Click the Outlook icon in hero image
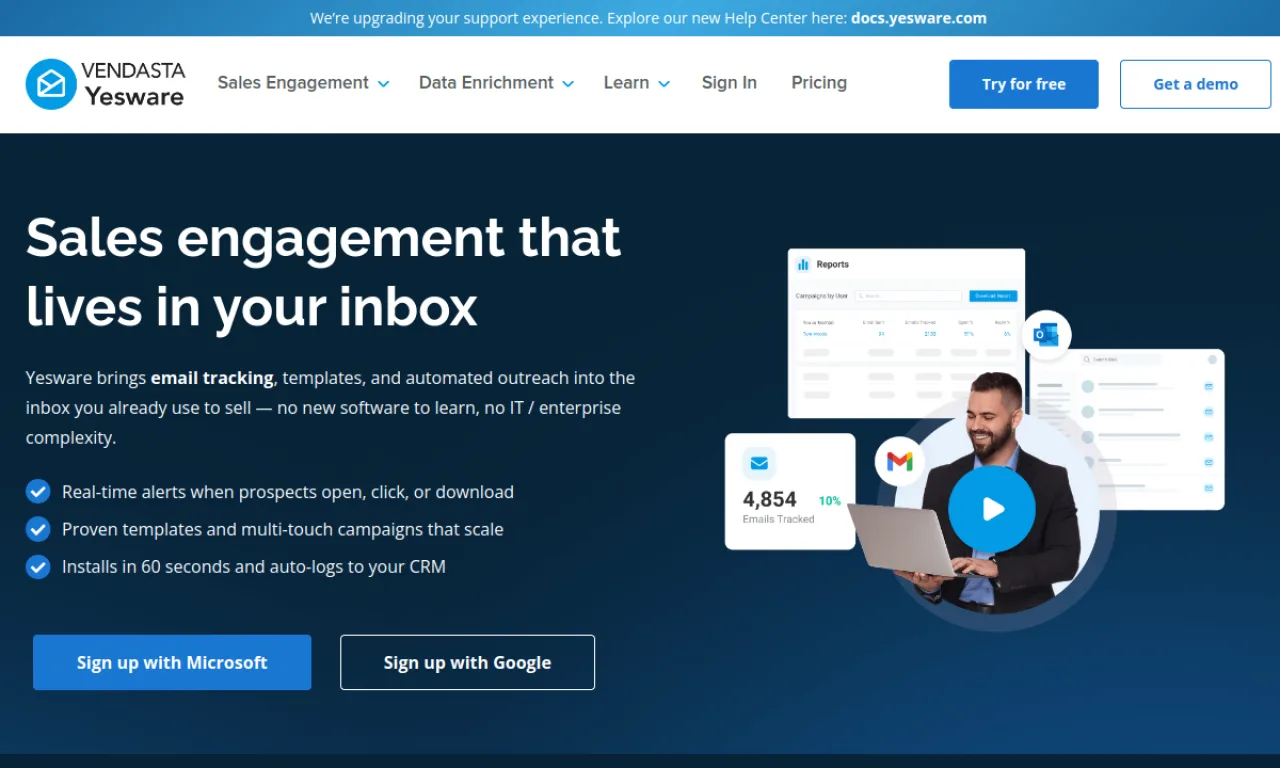 coord(1046,335)
